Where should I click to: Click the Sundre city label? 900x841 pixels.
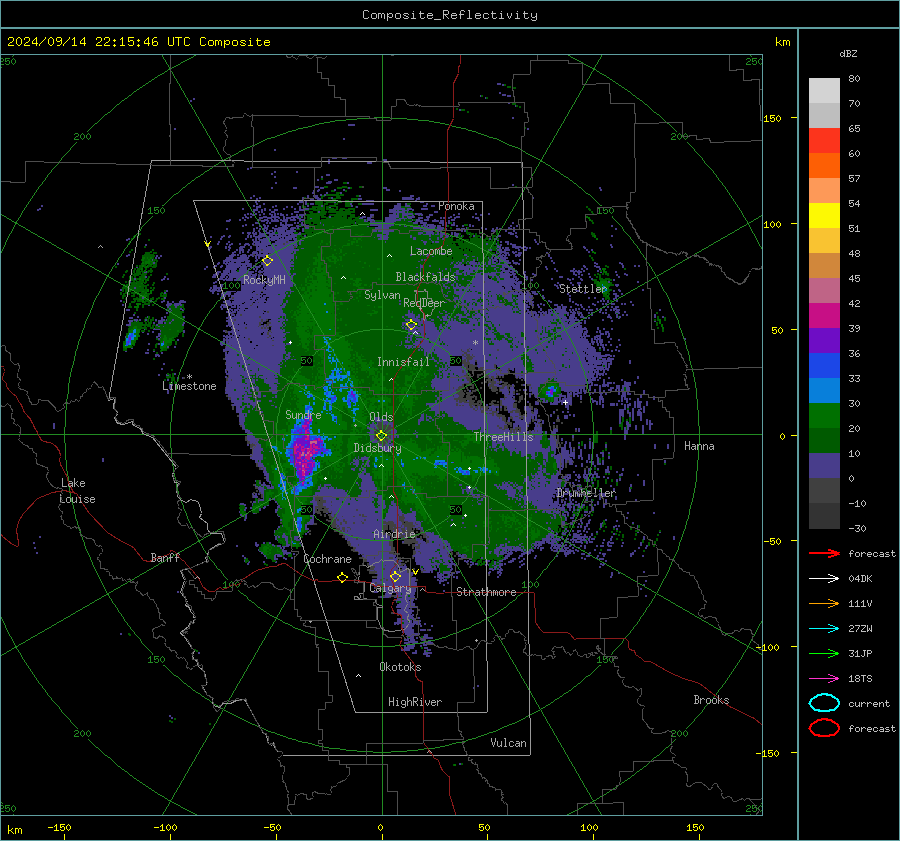[x=303, y=415]
